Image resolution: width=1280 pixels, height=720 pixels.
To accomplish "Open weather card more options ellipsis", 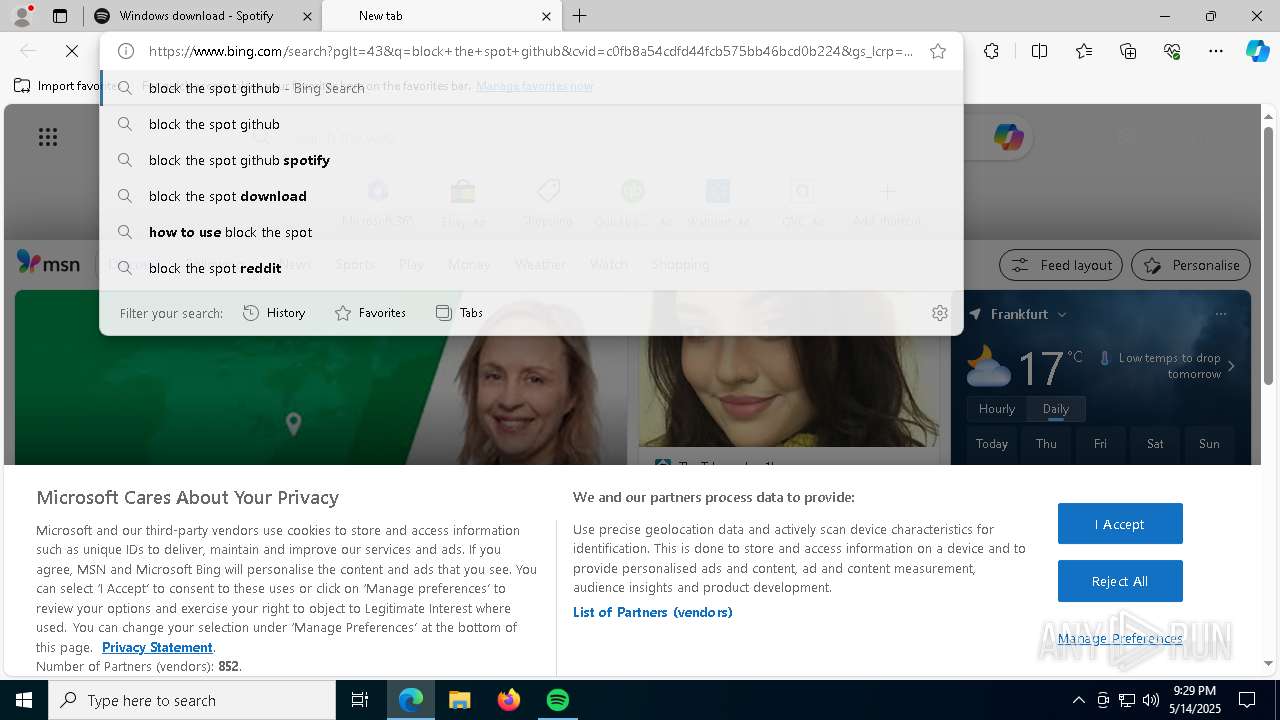I will point(1221,314).
